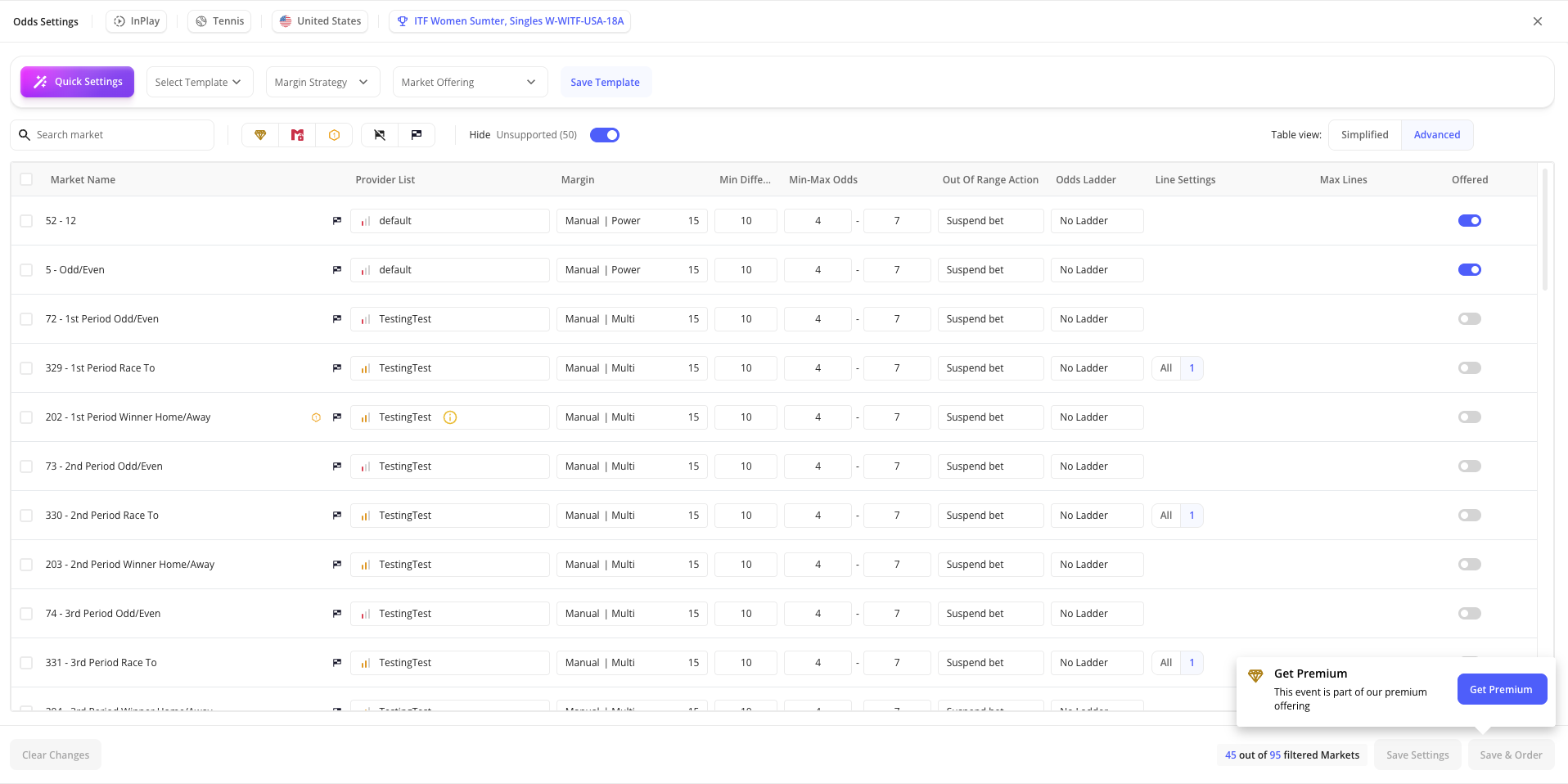Click the flag icon on 5 - Odd/Even row
The width and height of the screenshot is (1568, 784).
pos(336,270)
